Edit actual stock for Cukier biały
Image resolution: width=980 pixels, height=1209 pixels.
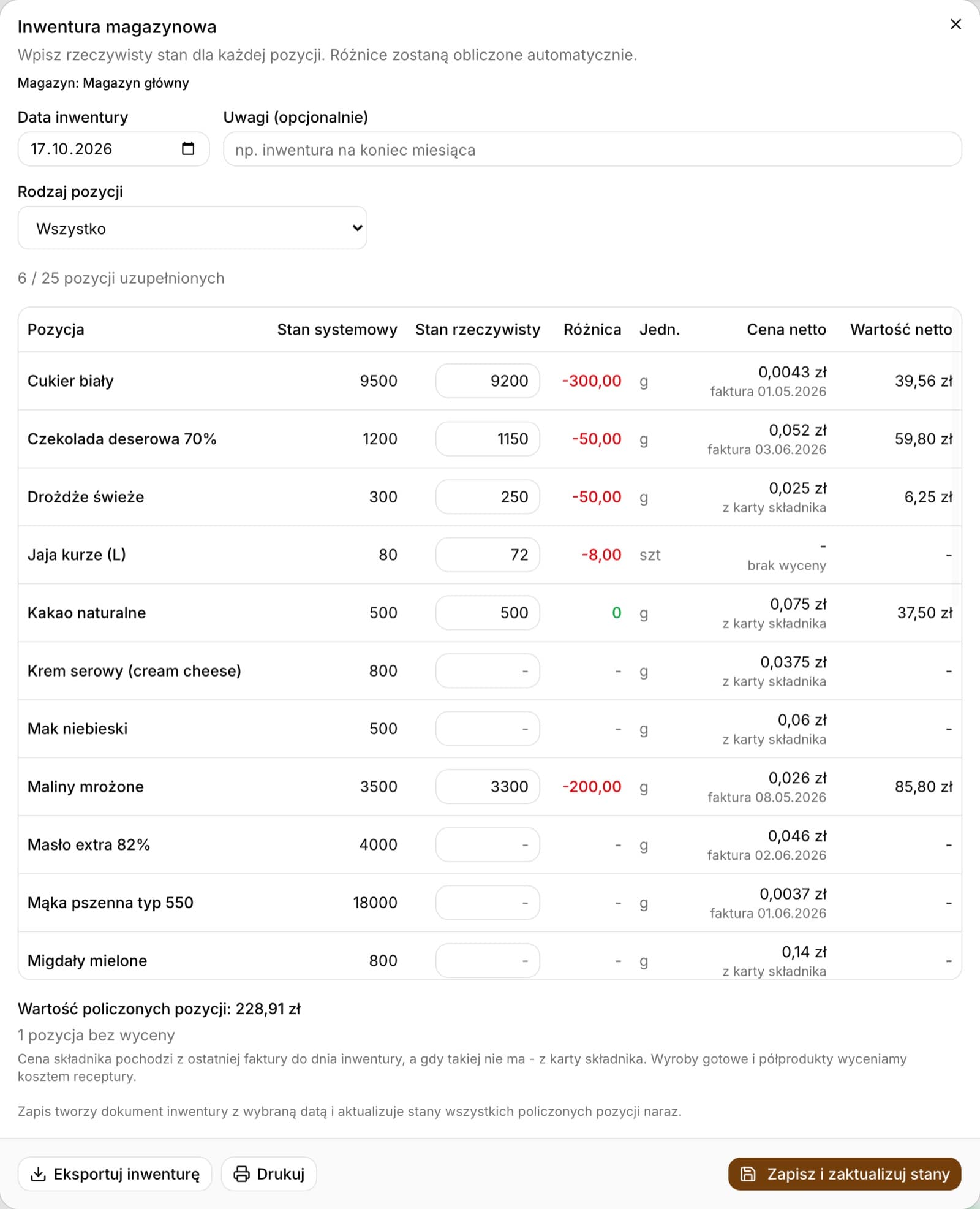point(488,381)
